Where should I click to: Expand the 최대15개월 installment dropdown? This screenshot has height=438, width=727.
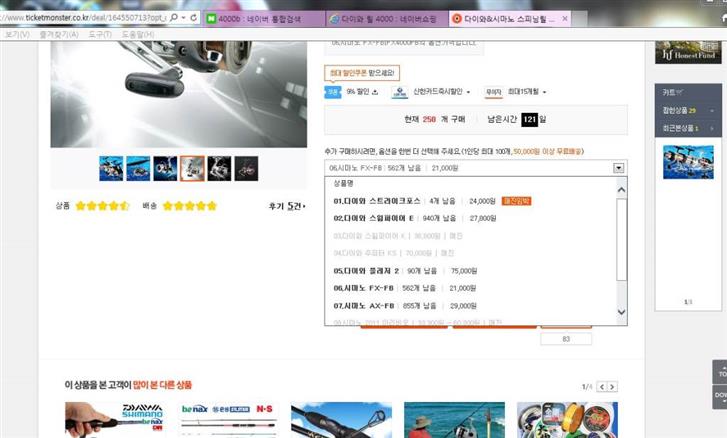tap(544, 93)
